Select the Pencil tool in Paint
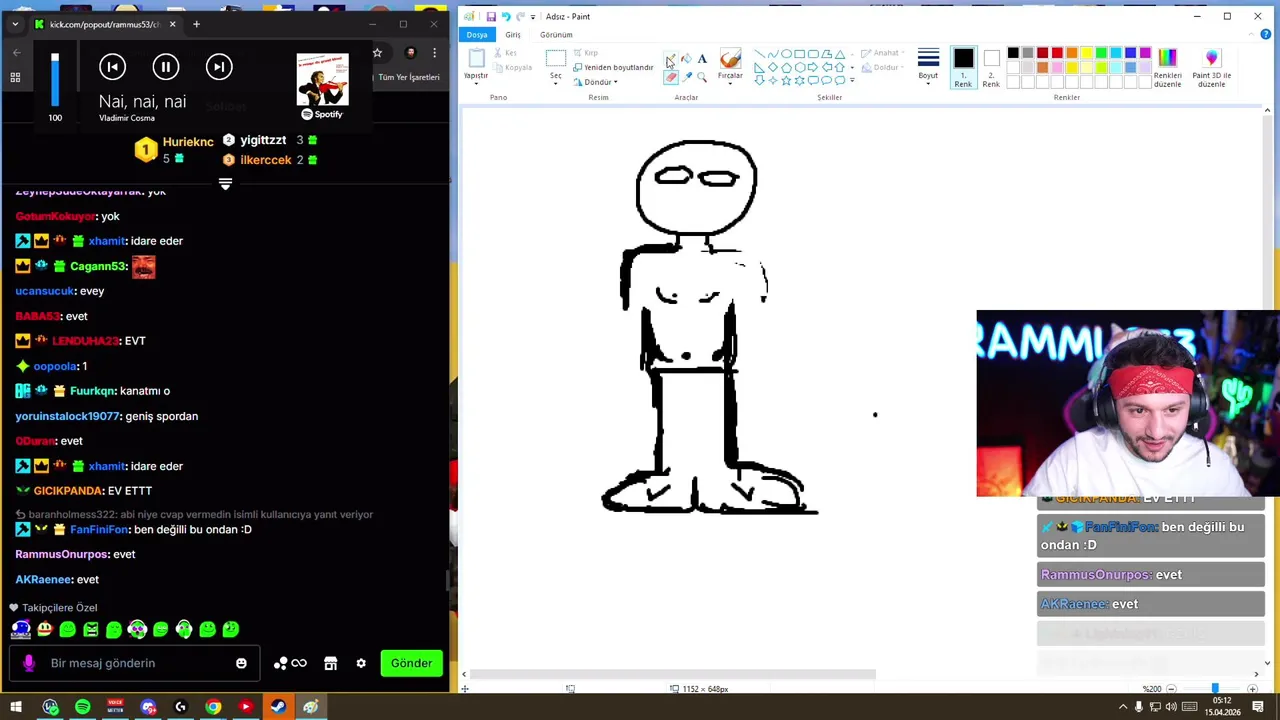1280x720 pixels. click(x=670, y=59)
